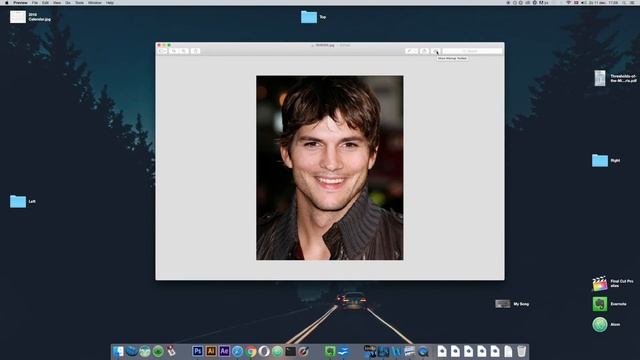The width and height of the screenshot is (640, 360).
Task: Select the Top folder on desktop
Action: click(x=309, y=17)
